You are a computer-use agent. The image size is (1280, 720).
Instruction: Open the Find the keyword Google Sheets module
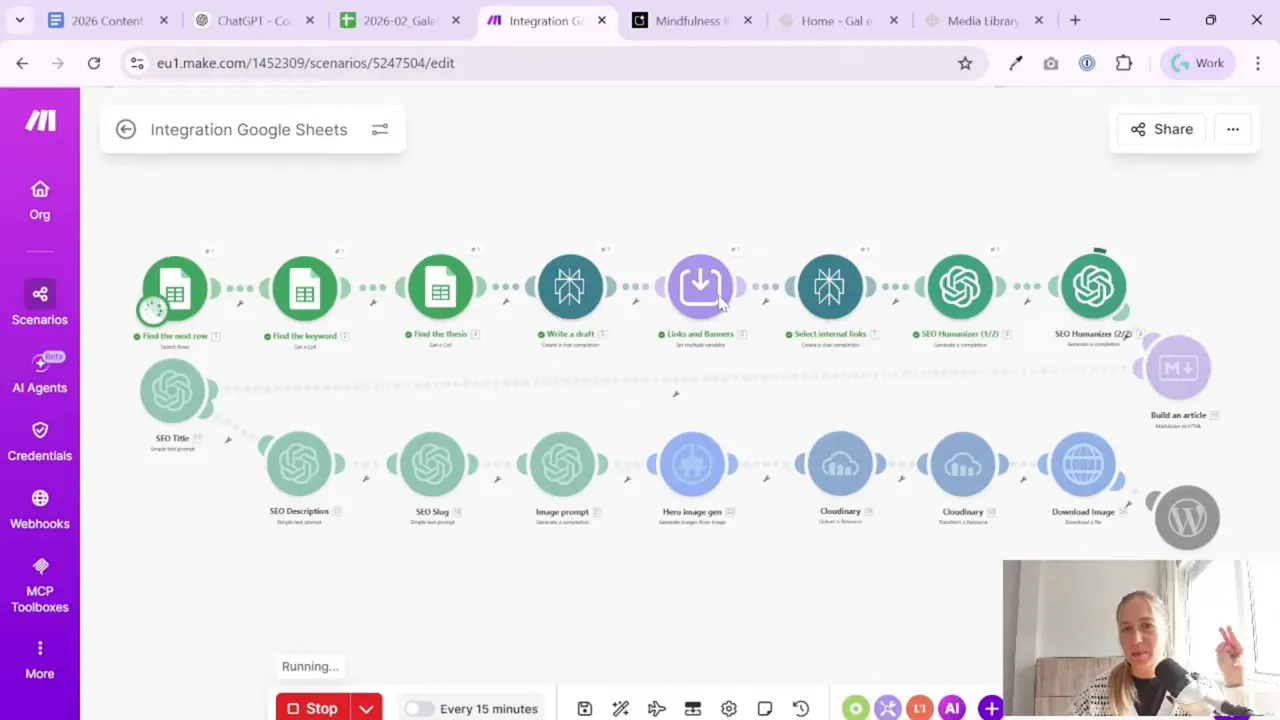305,289
